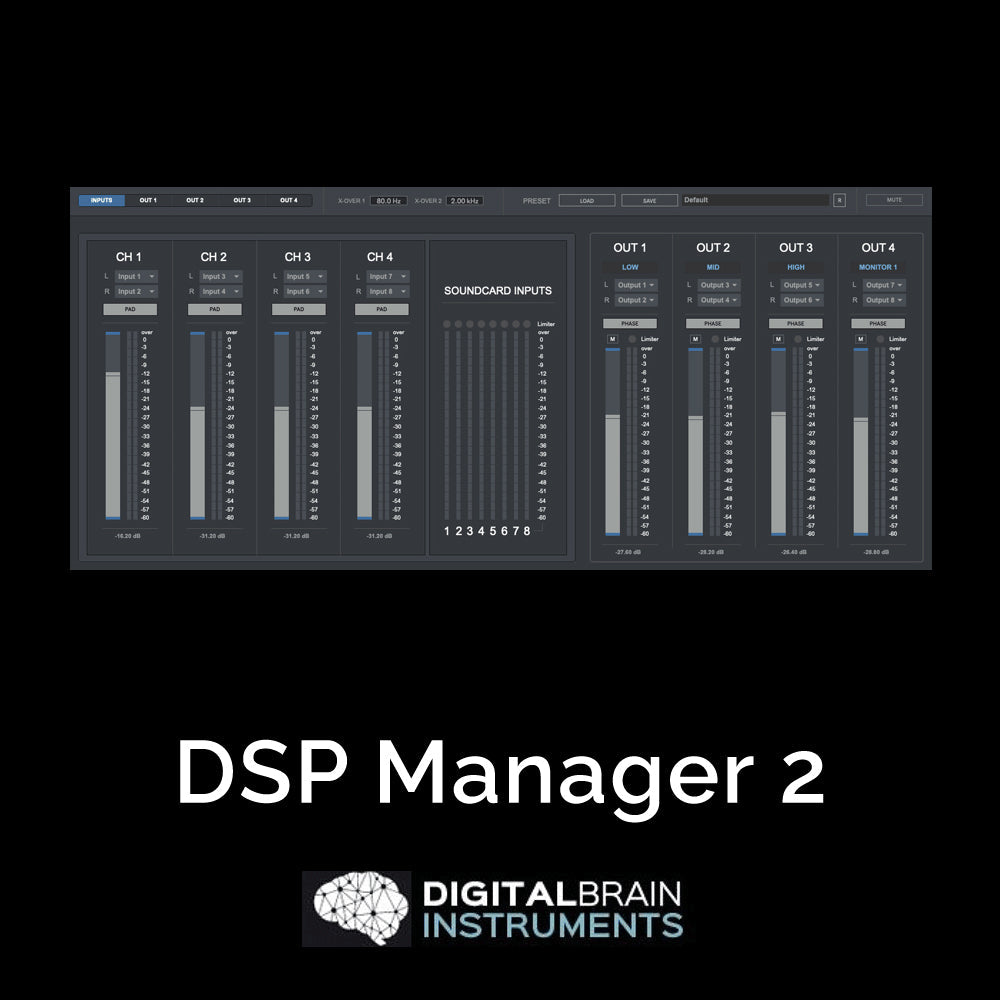Enable the PAD on CH 3
This screenshot has width=1000, height=1000.
pyautogui.click(x=298, y=309)
